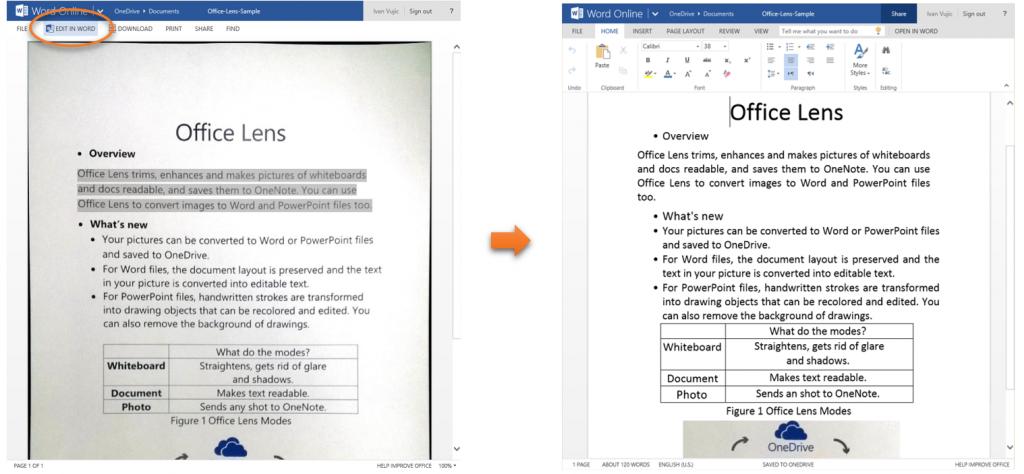Click SHARE in the left window toolbar
This screenshot has width=1024, height=474.
[204, 29]
